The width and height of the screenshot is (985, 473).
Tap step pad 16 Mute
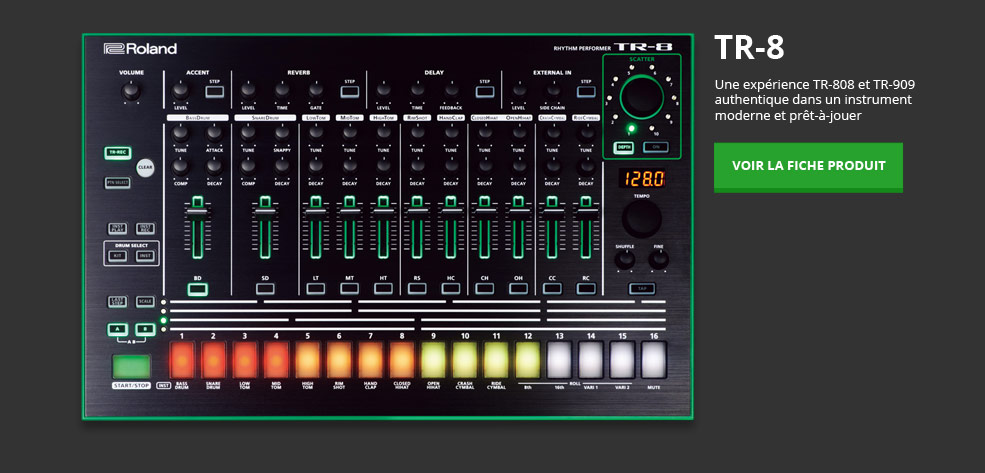[x=653, y=359]
